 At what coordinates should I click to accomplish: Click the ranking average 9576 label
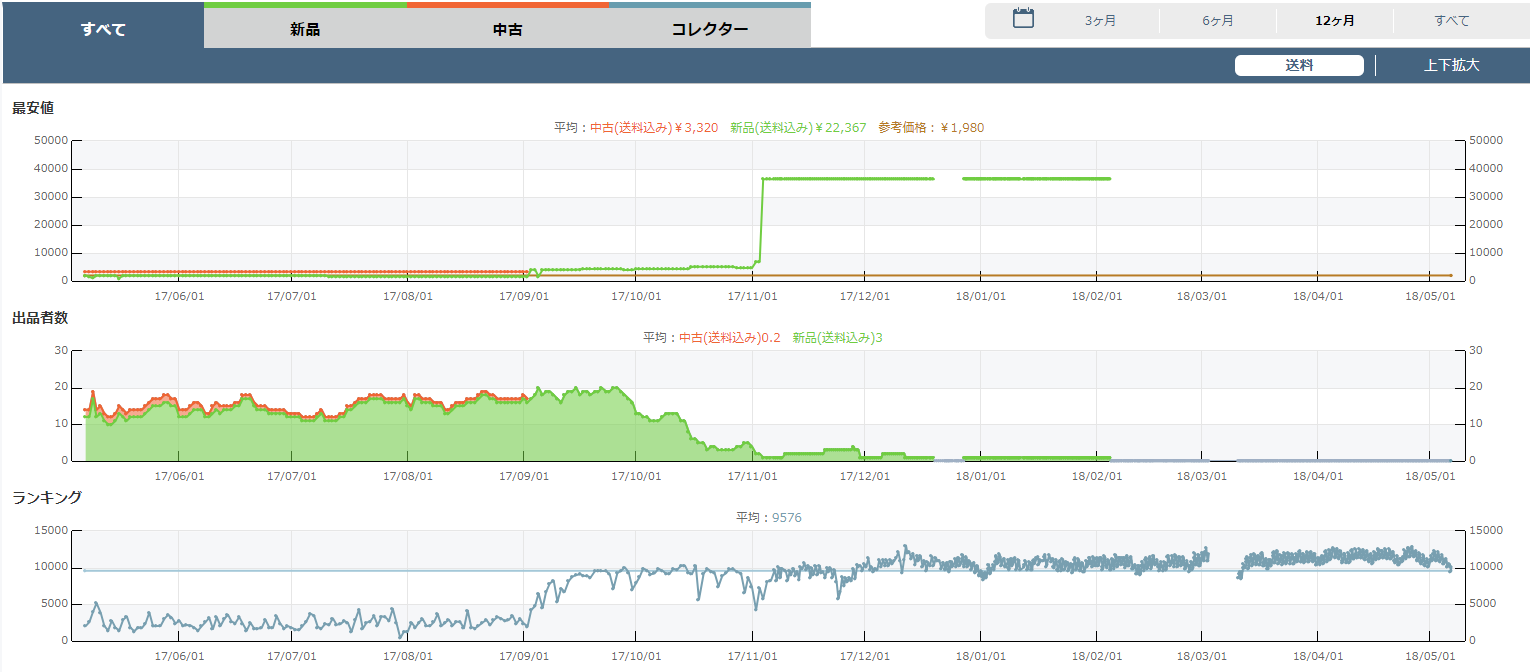[x=768, y=518]
